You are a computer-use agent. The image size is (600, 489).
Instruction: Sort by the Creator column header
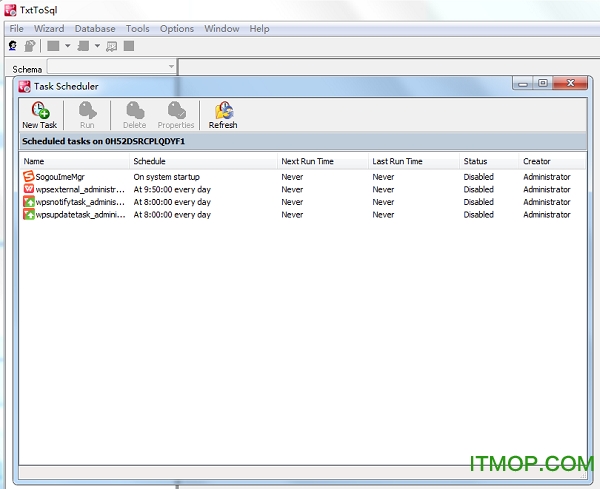pos(552,161)
